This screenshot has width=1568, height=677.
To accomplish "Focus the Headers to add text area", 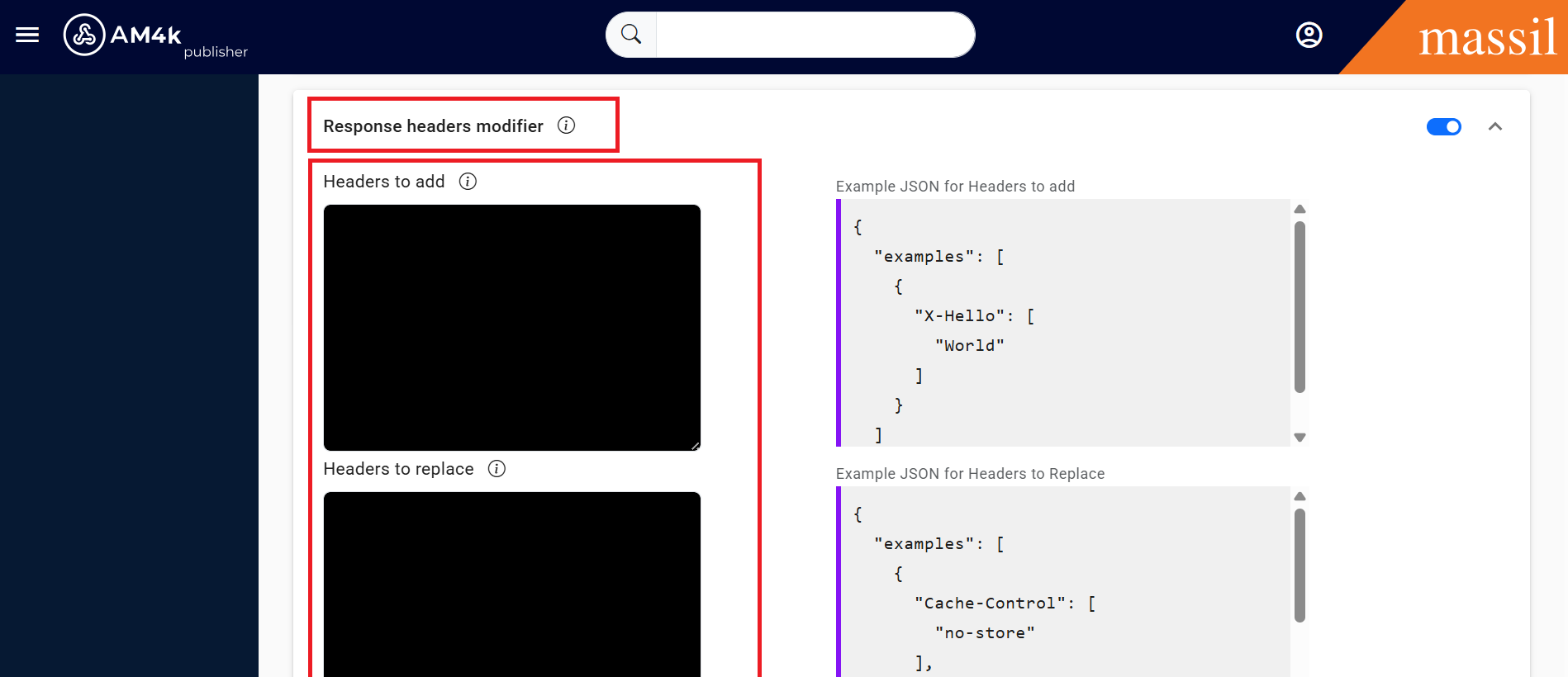I will [511, 327].
